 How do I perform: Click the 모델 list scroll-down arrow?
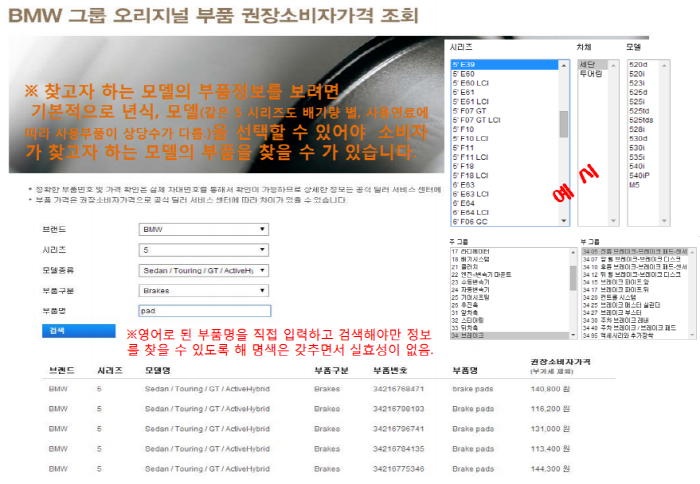coord(664,221)
